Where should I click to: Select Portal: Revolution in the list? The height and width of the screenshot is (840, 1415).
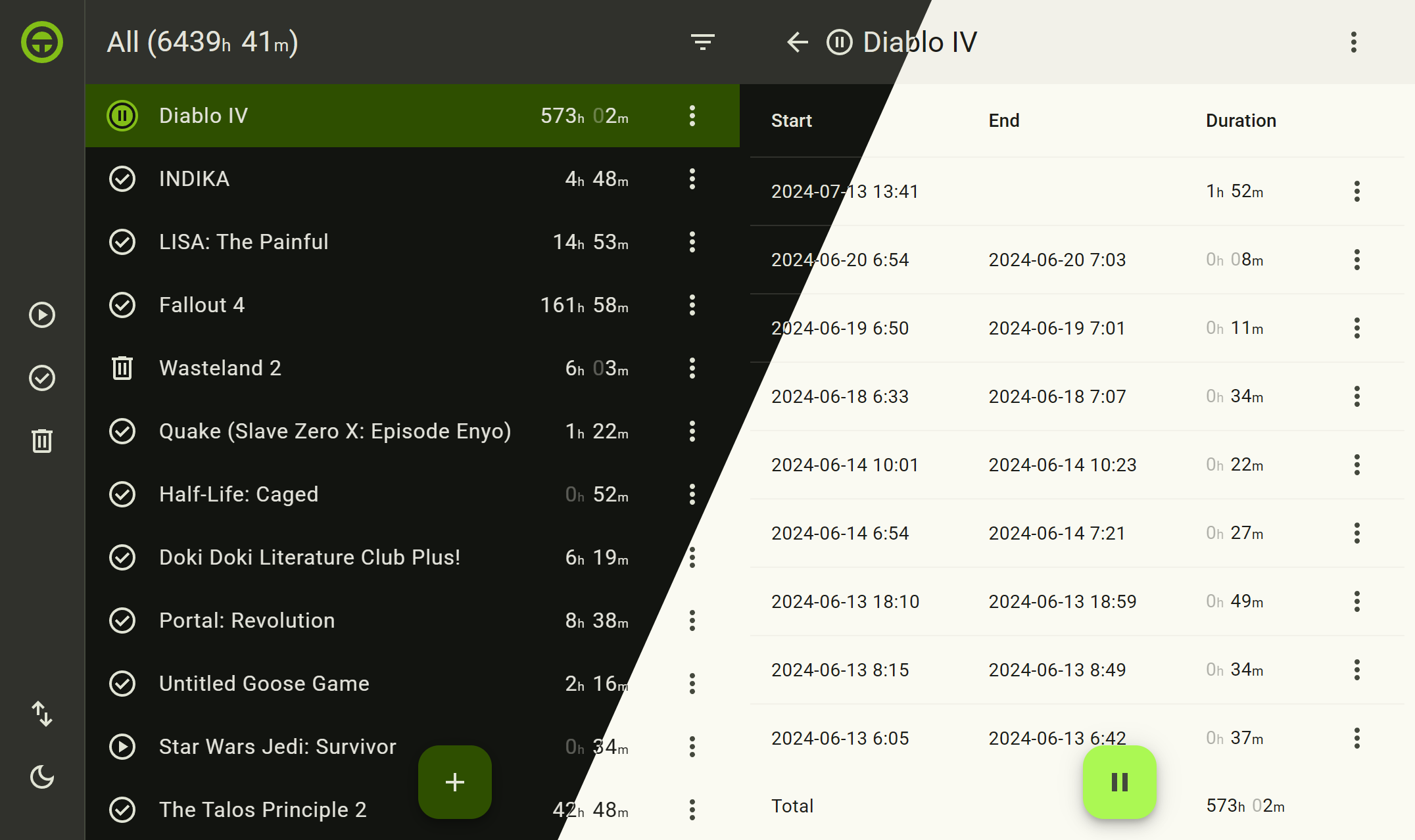(x=247, y=620)
